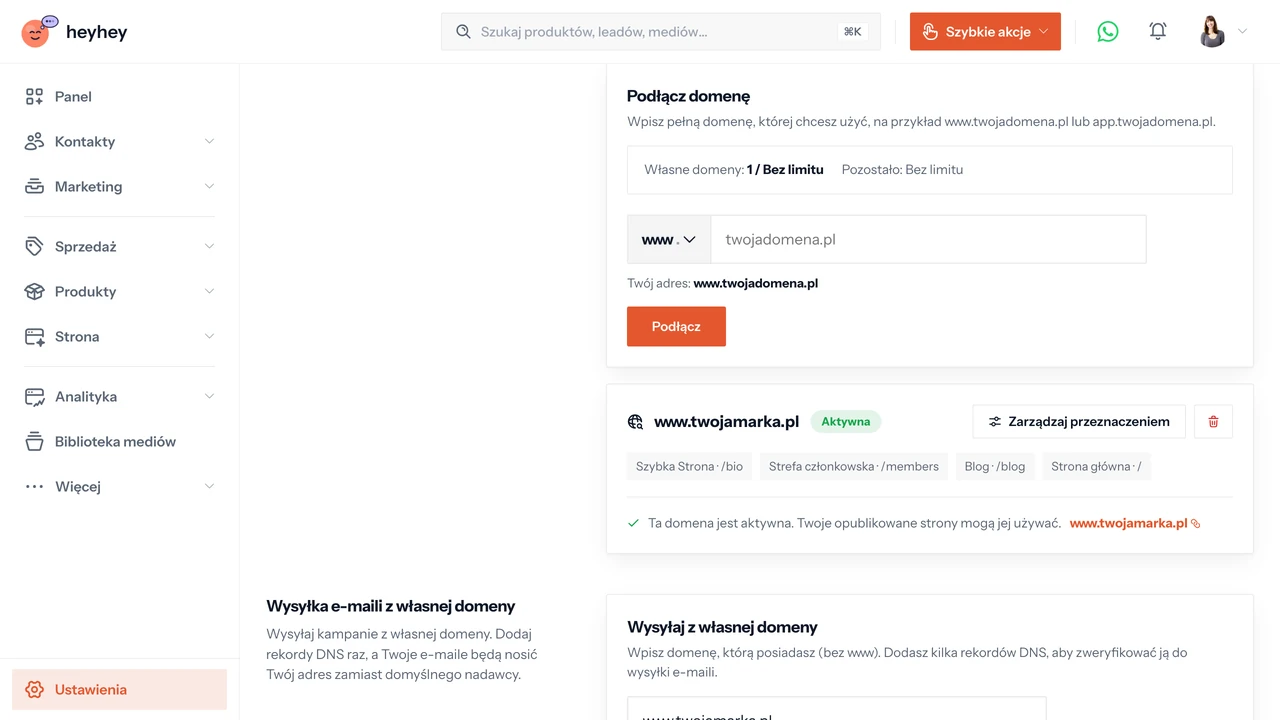Viewport: 1280px width, 720px height.
Task: Click the Szybka Strona /bio tag
Action: tap(690, 467)
